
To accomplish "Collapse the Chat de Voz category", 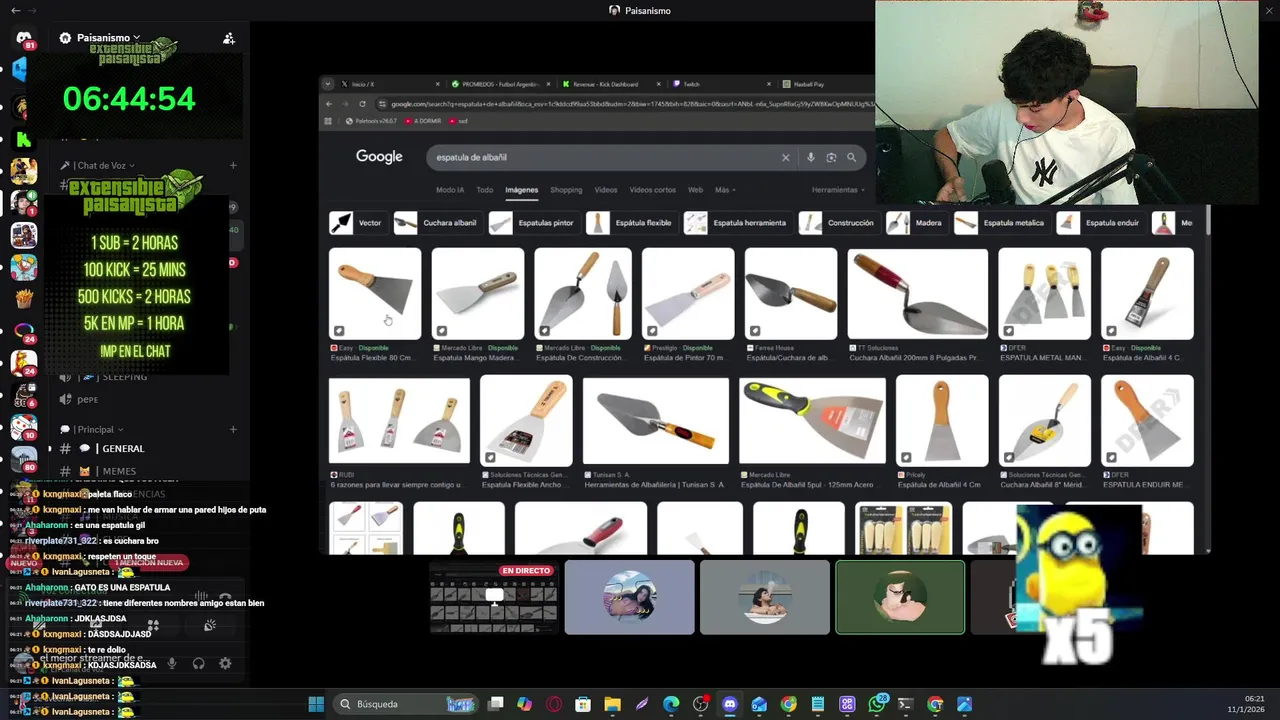I will tap(104, 165).
